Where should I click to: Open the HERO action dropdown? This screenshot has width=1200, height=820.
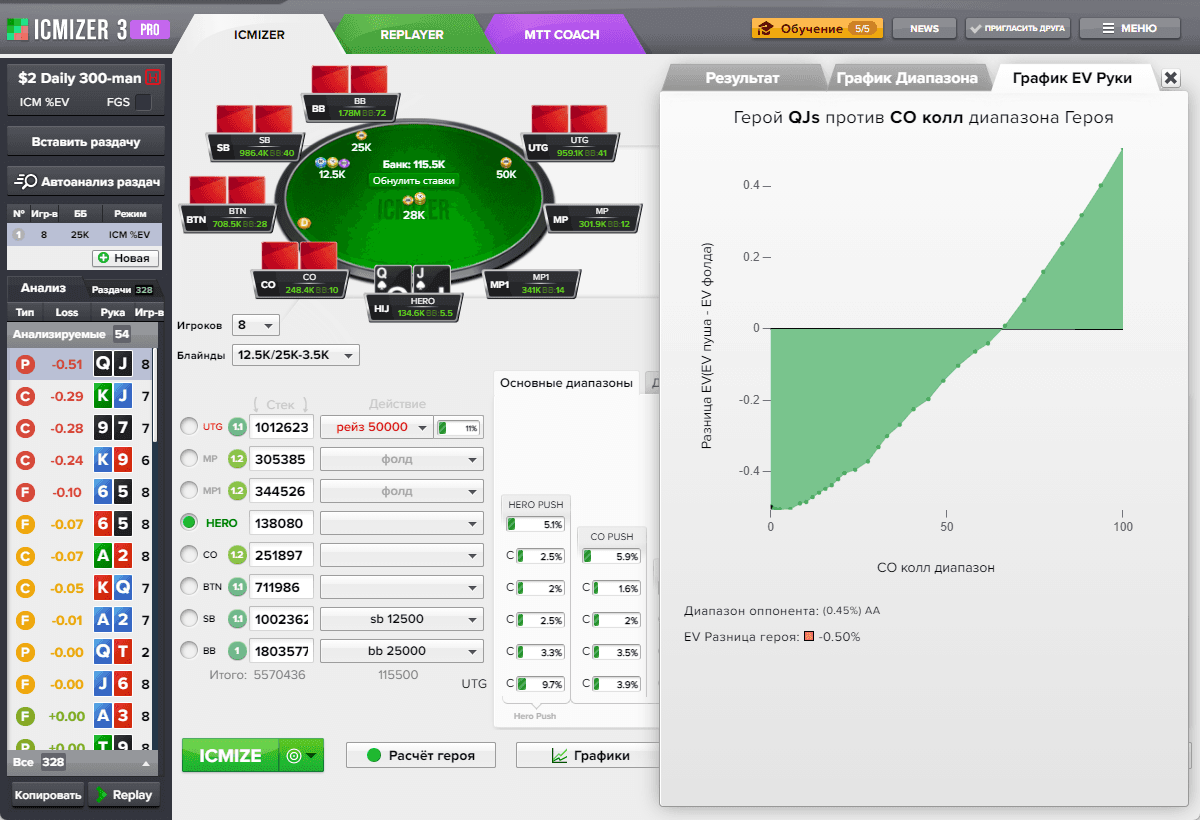402,522
